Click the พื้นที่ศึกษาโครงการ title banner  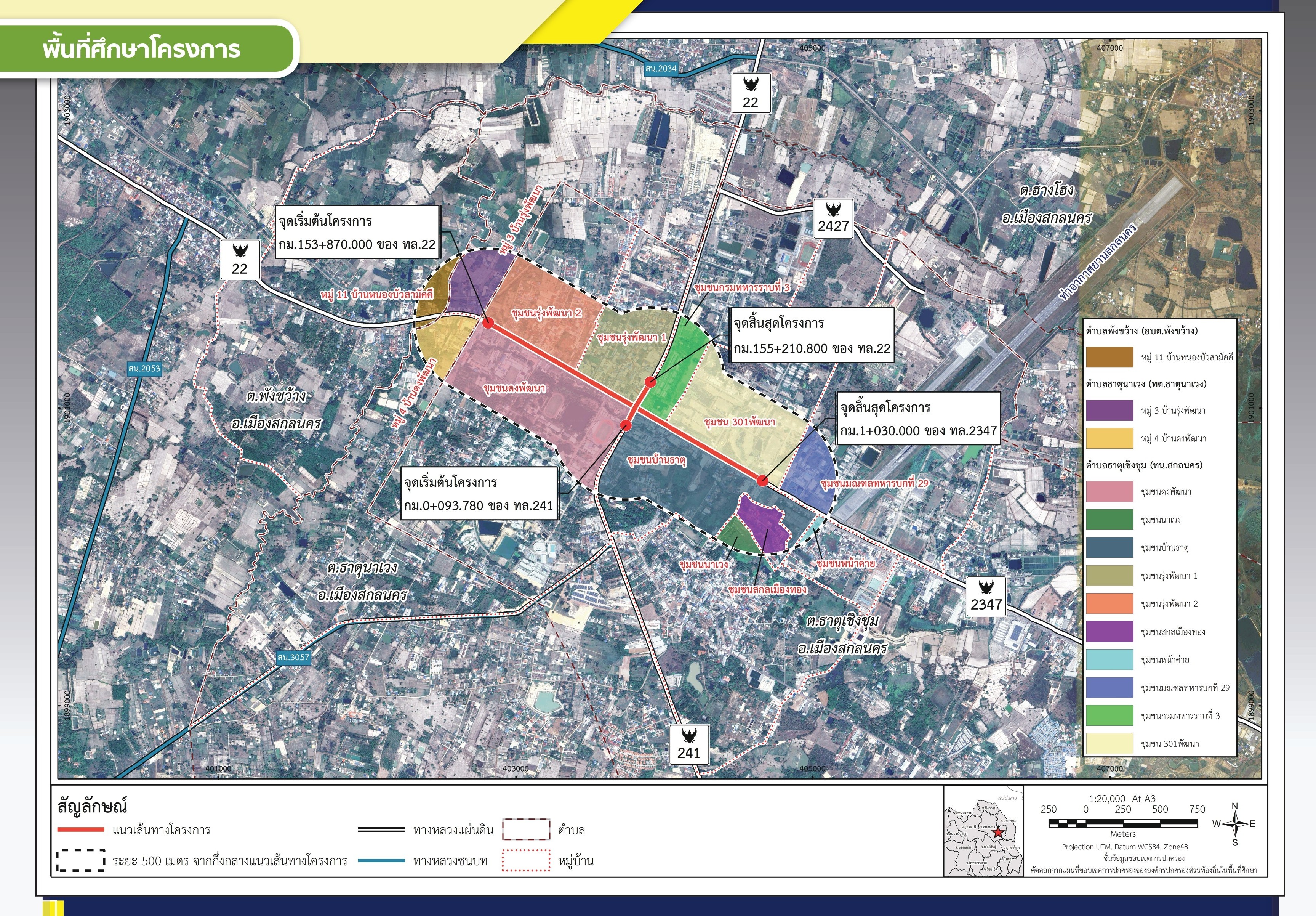point(142,49)
